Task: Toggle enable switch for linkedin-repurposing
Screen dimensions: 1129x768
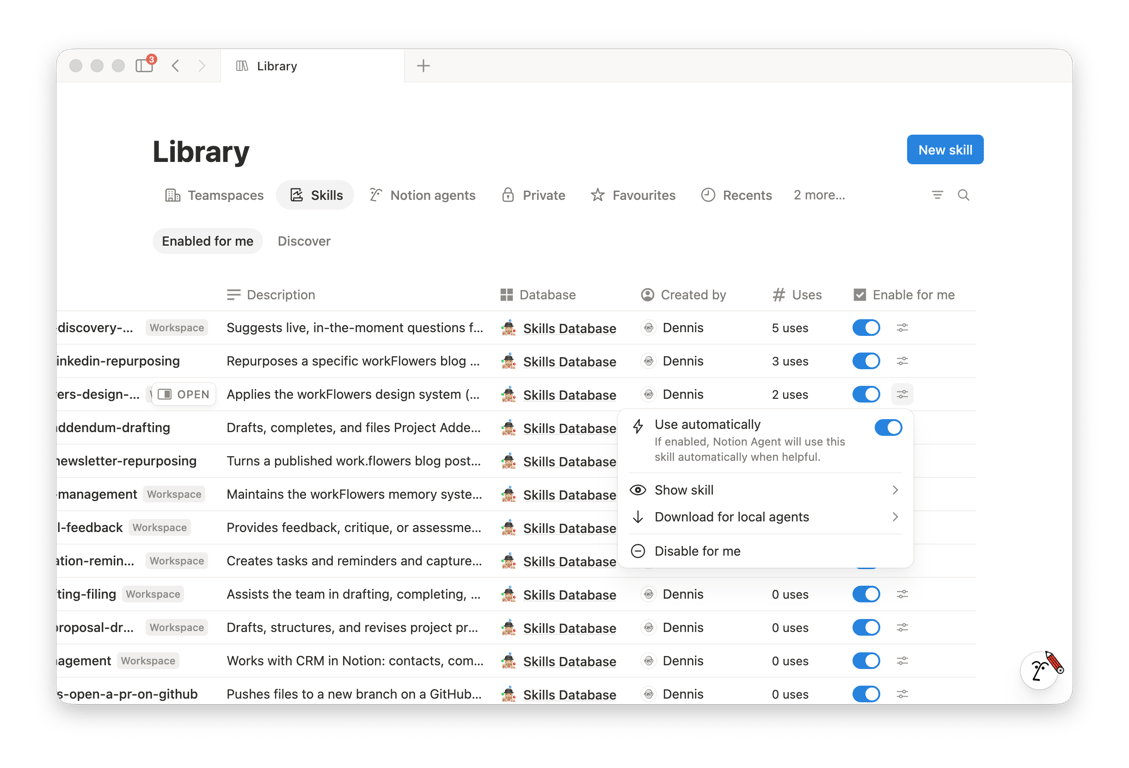Action: point(866,361)
